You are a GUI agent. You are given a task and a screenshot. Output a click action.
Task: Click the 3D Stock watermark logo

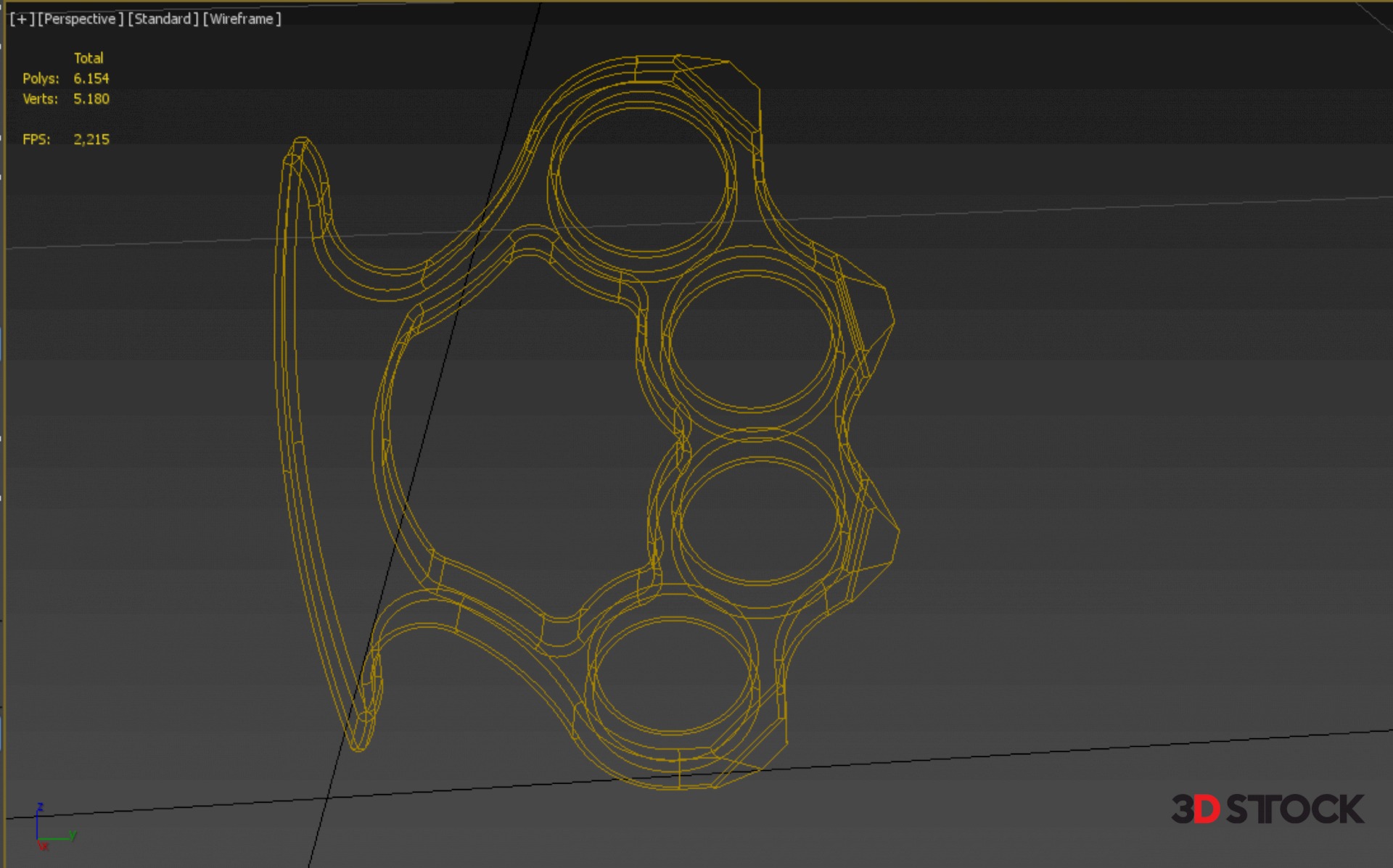tap(1267, 809)
